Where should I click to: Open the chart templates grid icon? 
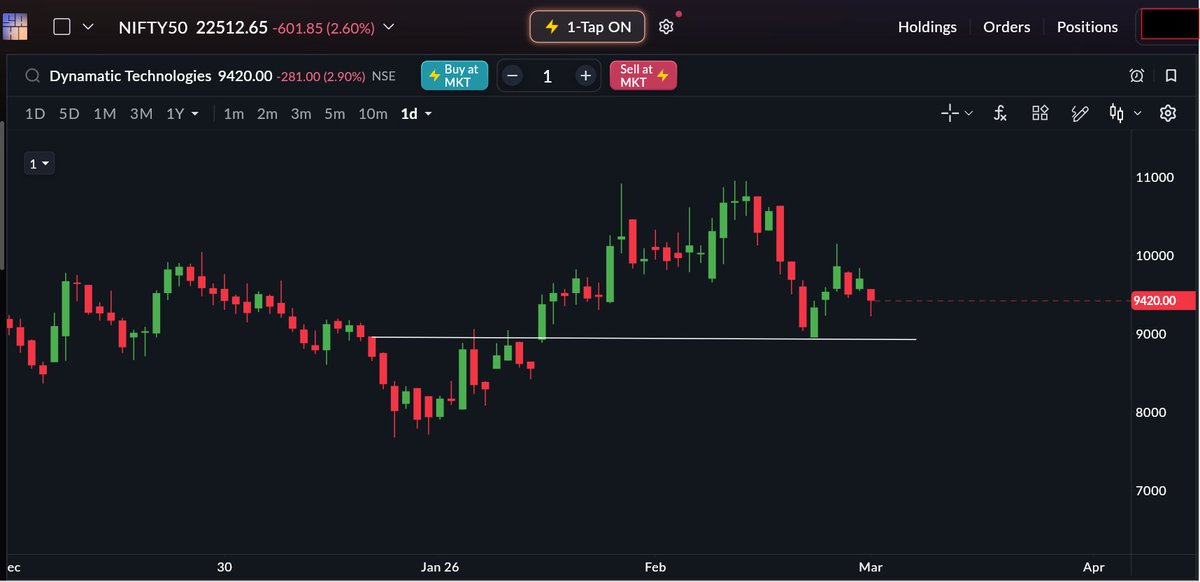[1040, 114]
